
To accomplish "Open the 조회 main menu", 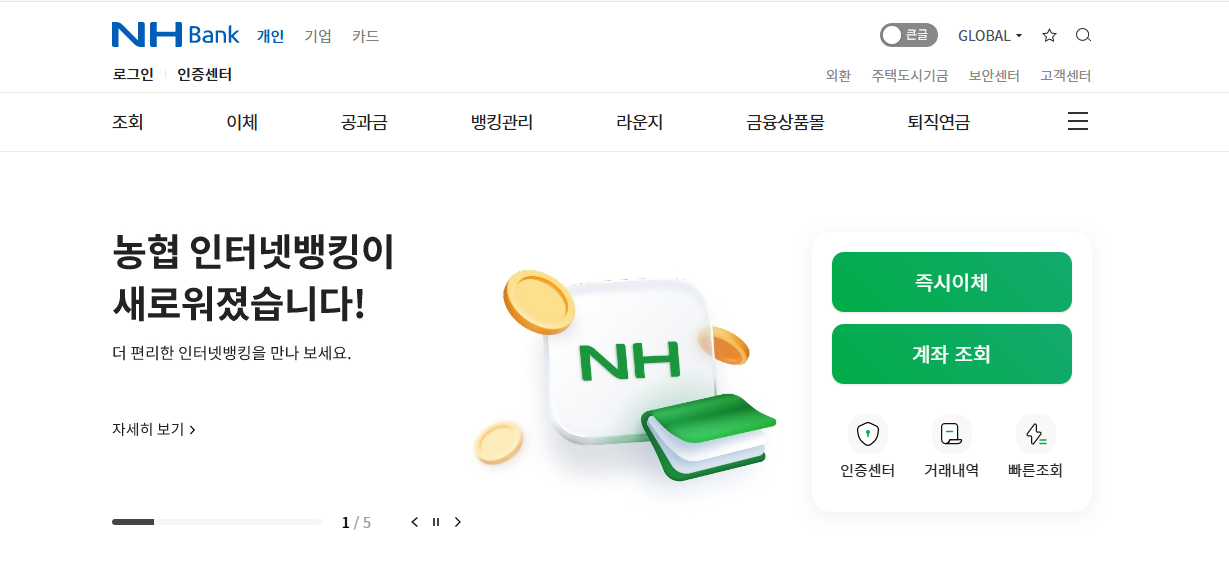I will 128,122.
